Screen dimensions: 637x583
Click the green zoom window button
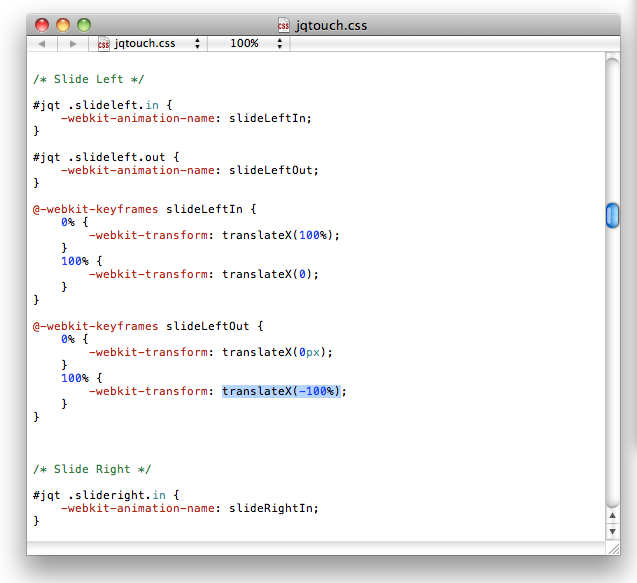tap(84, 25)
